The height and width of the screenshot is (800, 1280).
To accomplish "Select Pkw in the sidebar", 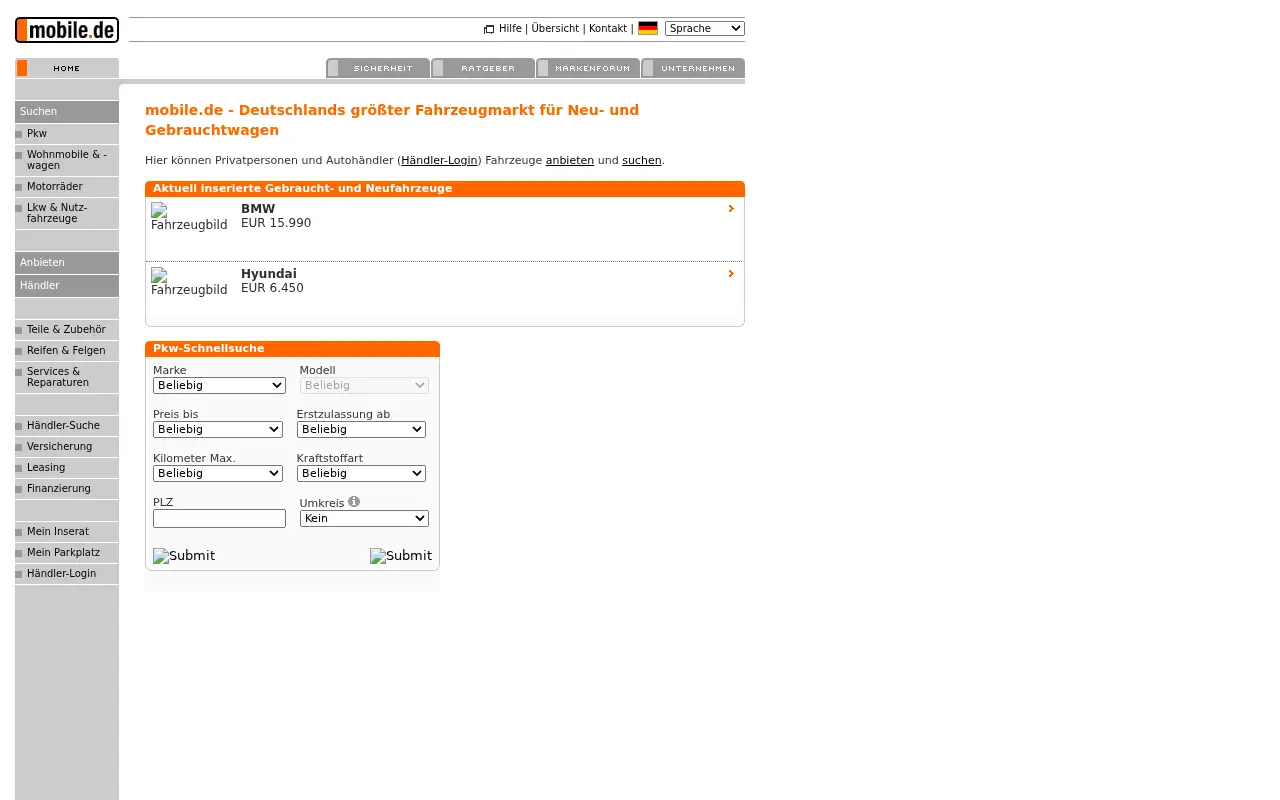I will coord(67,134).
